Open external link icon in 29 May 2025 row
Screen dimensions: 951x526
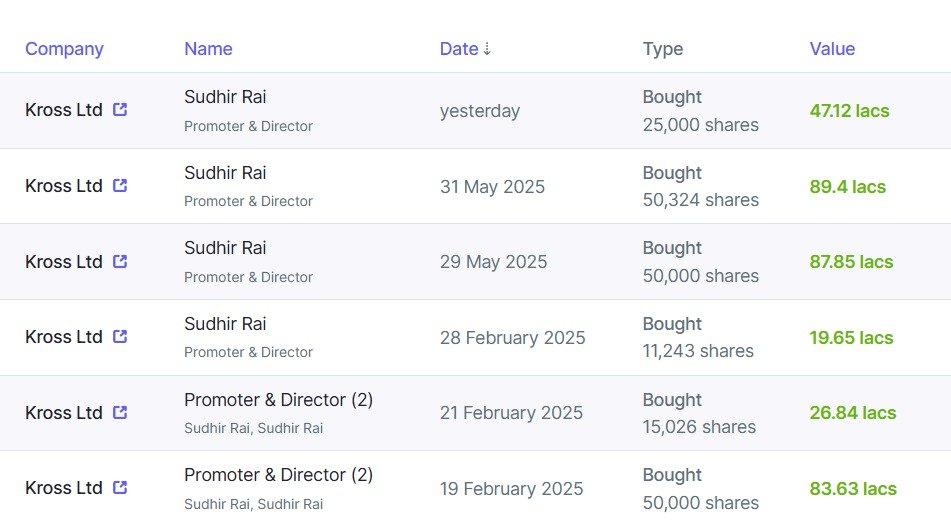point(120,261)
